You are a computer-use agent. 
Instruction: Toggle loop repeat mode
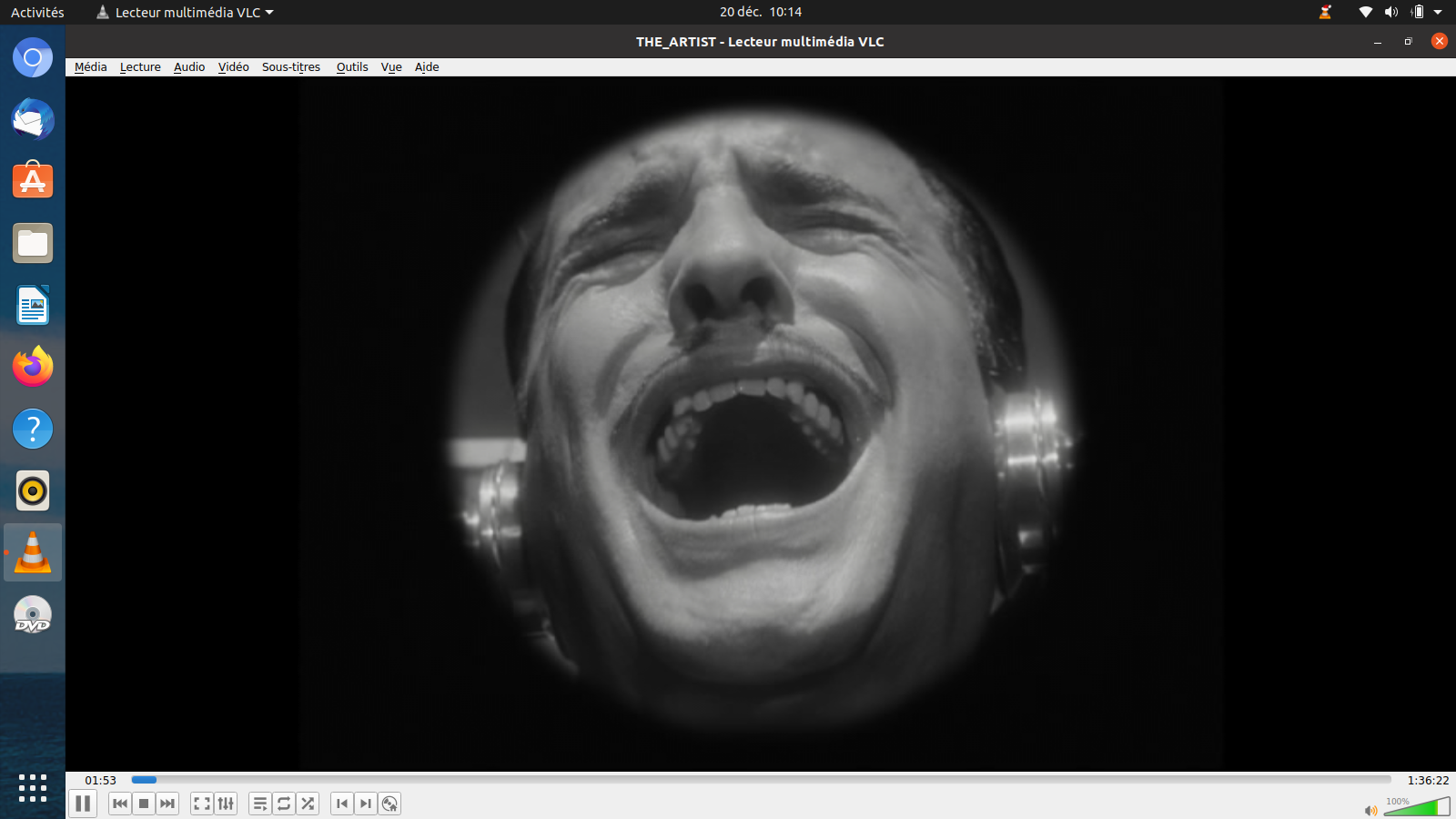pos(284,804)
